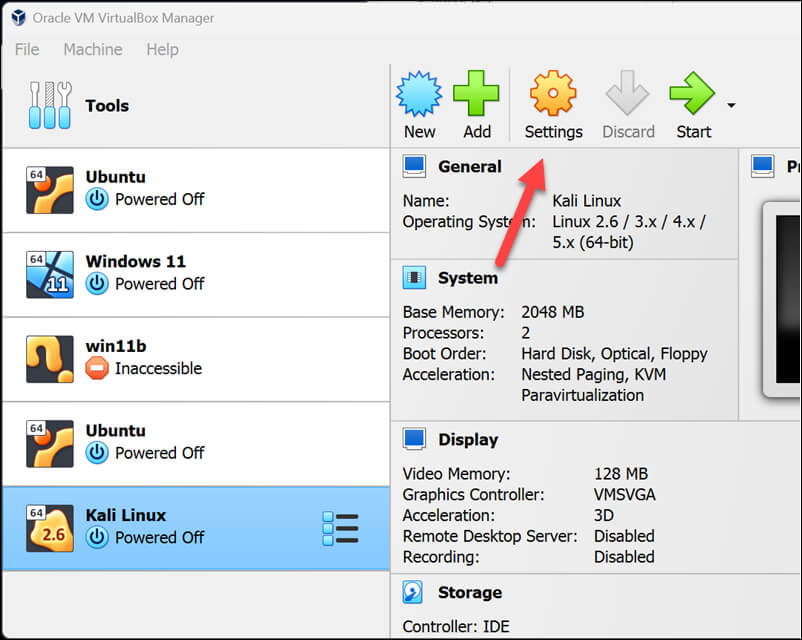Click the VirtualBox title bar logo

click(18, 17)
